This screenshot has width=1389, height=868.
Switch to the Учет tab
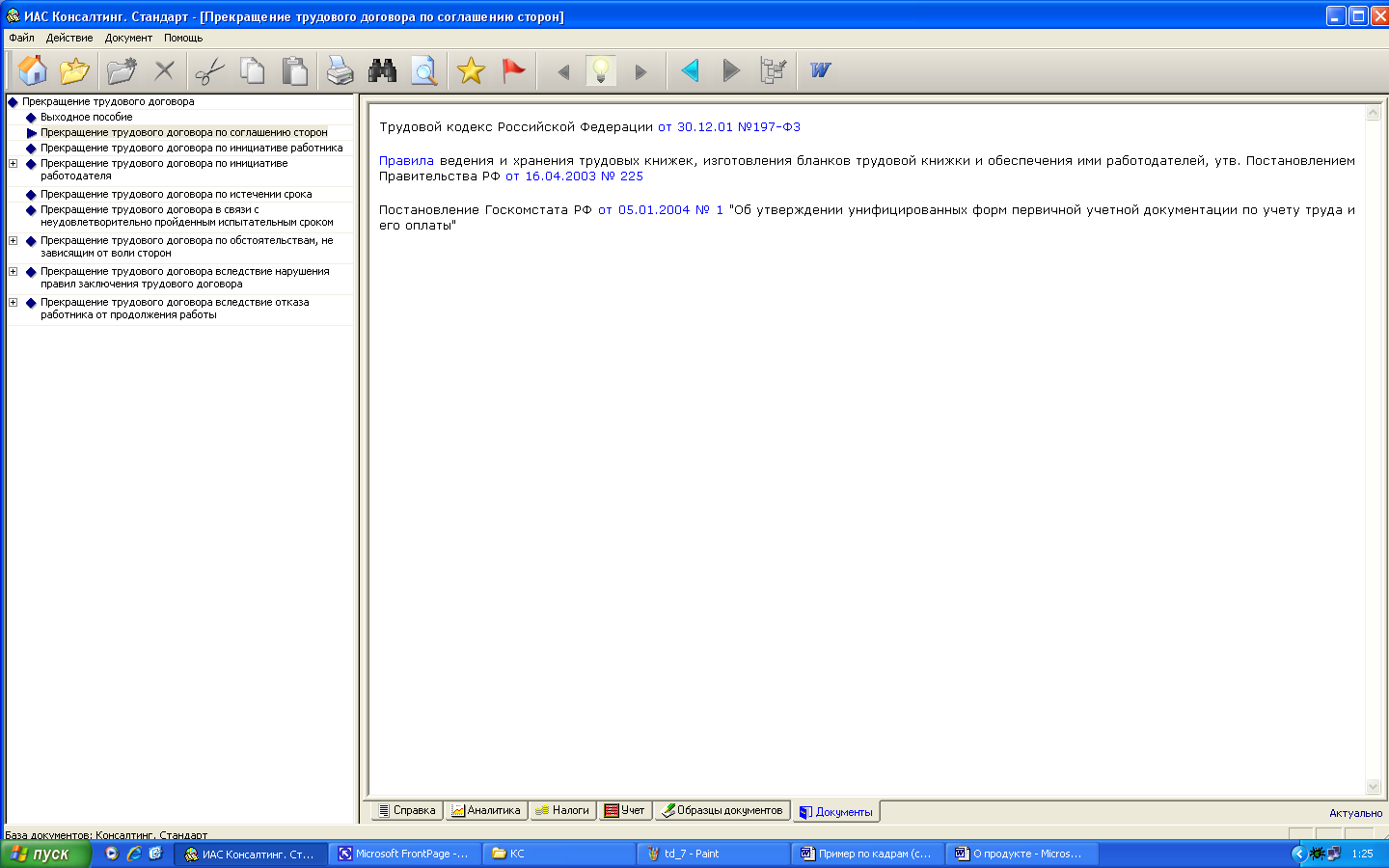coord(625,810)
